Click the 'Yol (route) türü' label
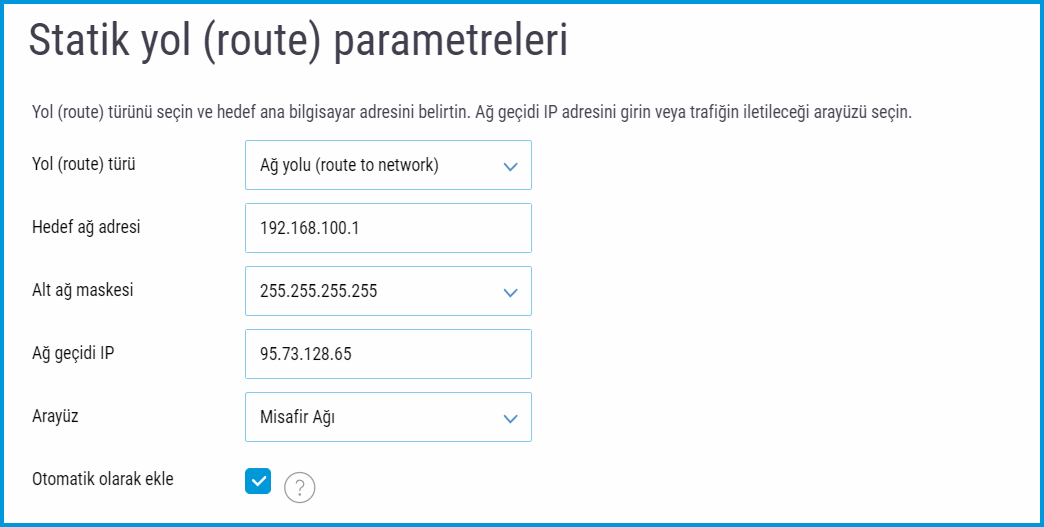This screenshot has width=1044, height=527. pos(84,164)
